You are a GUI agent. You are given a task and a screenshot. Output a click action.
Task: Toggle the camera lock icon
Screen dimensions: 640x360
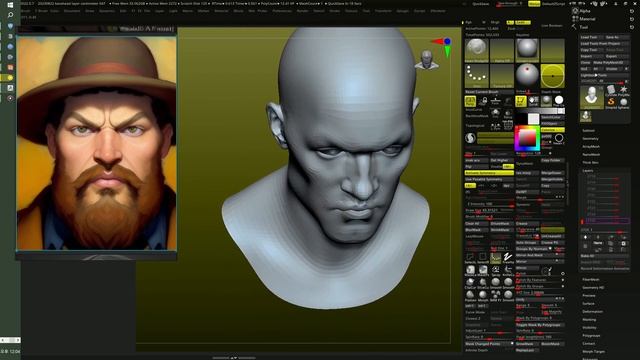click(484, 101)
